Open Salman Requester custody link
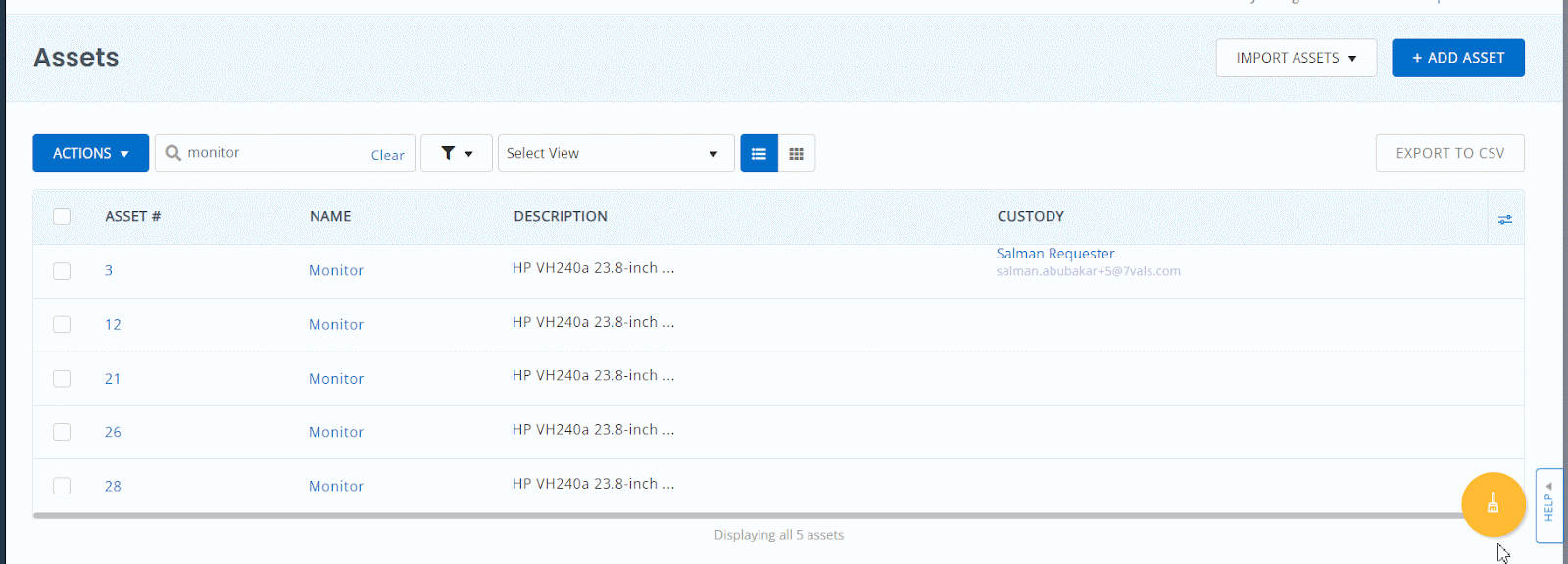 tap(1054, 254)
